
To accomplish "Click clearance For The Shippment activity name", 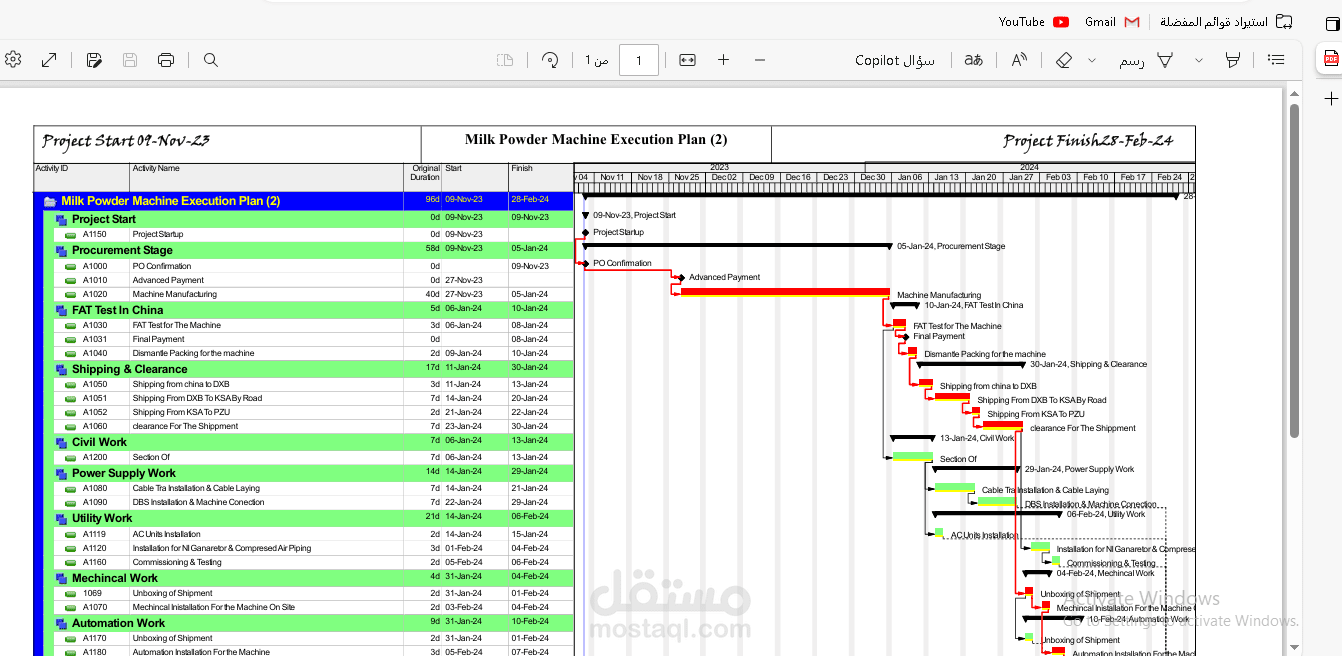I will coord(185,427).
